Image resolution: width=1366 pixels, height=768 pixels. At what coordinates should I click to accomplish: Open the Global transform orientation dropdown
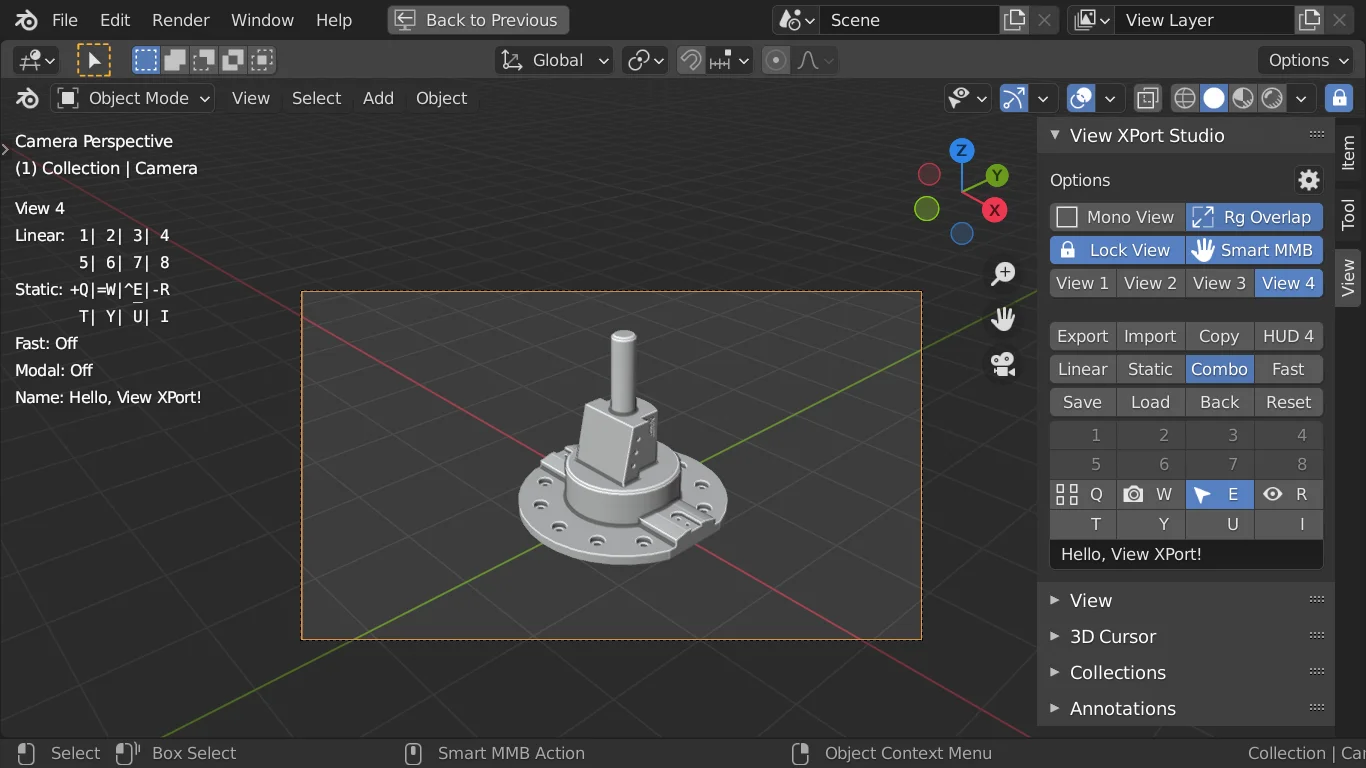pos(553,60)
